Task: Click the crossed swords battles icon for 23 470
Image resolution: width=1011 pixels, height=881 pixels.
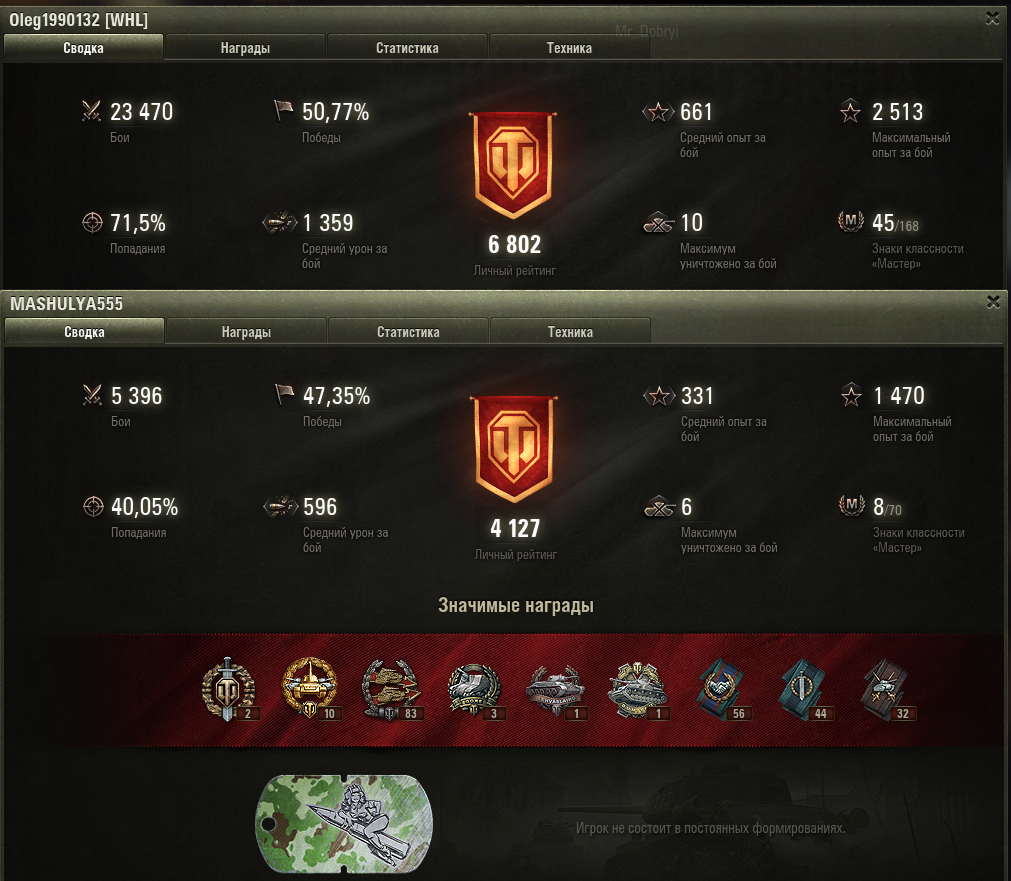Action: [92, 111]
